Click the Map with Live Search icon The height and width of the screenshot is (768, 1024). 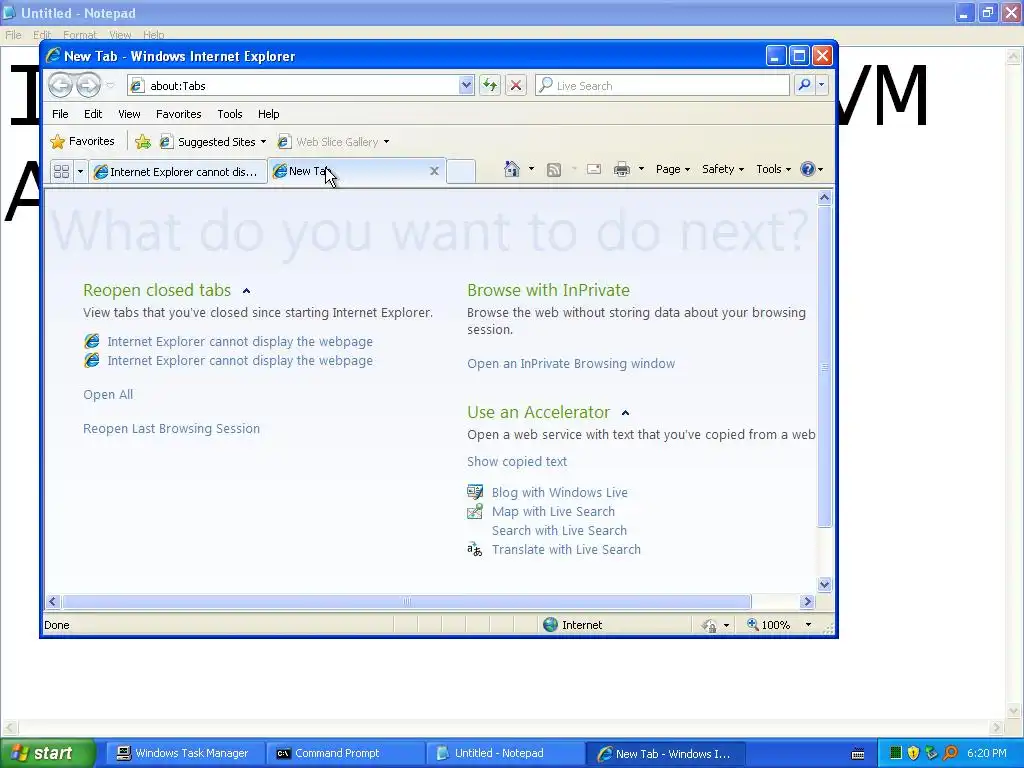[x=475, y=511]
